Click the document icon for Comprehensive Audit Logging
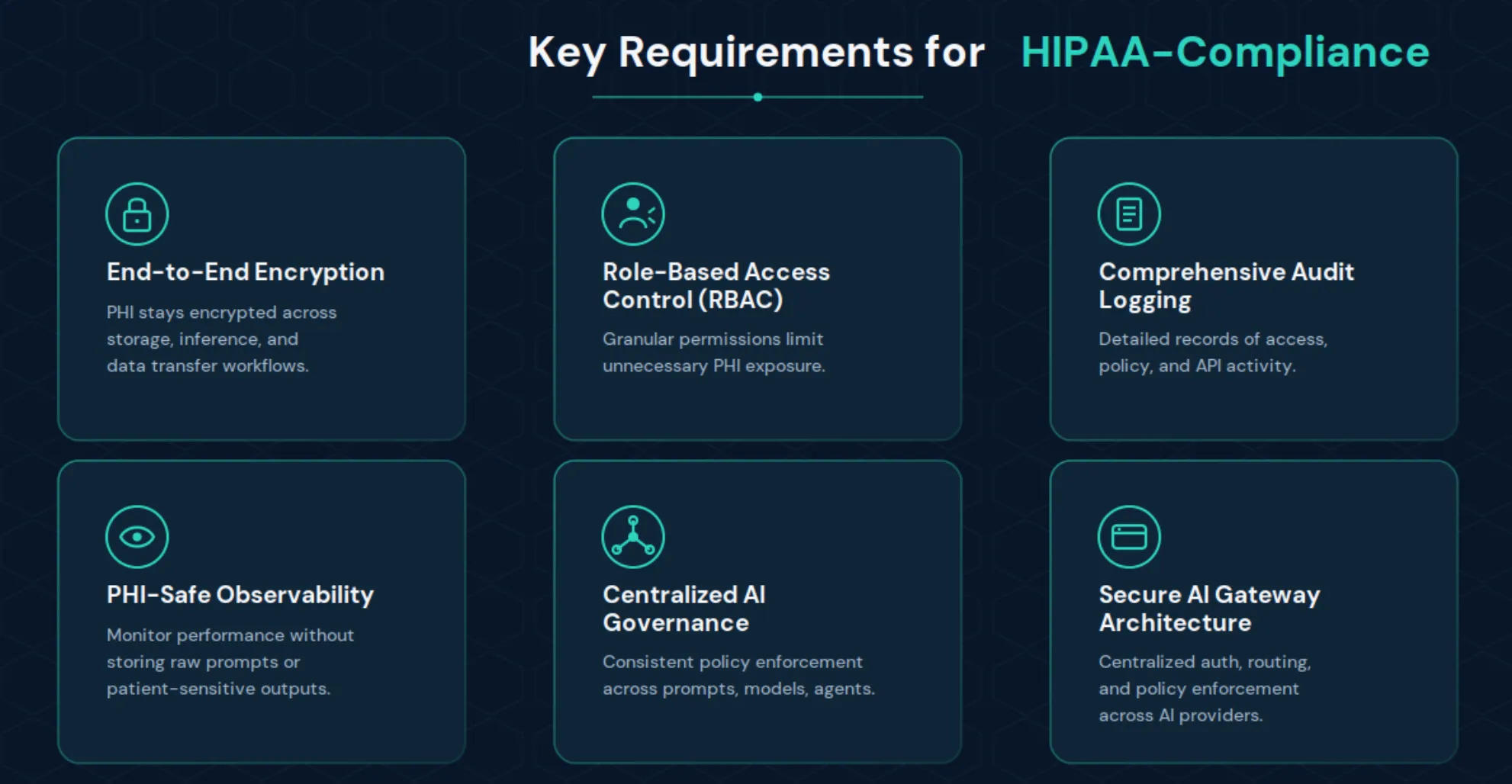 click(x=1129, y=214)
